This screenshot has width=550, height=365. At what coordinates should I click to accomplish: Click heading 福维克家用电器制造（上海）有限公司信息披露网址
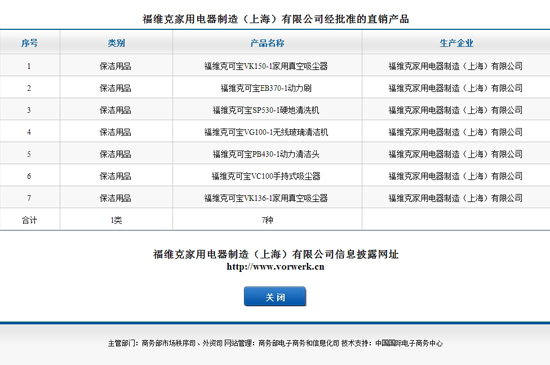click(276, 254)
